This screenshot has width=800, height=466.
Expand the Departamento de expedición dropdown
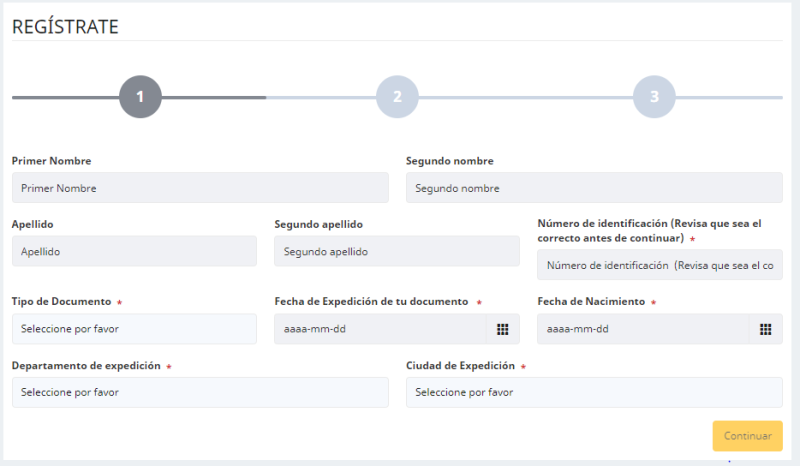[x=200, y=392]
